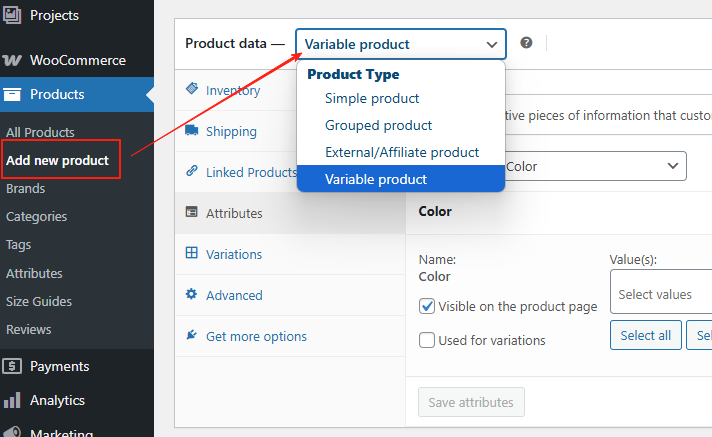The height and width of the screenshot is (437, 712).
Task: Click the Projects pin icon in sidebar
Action: tap(13, 15)
